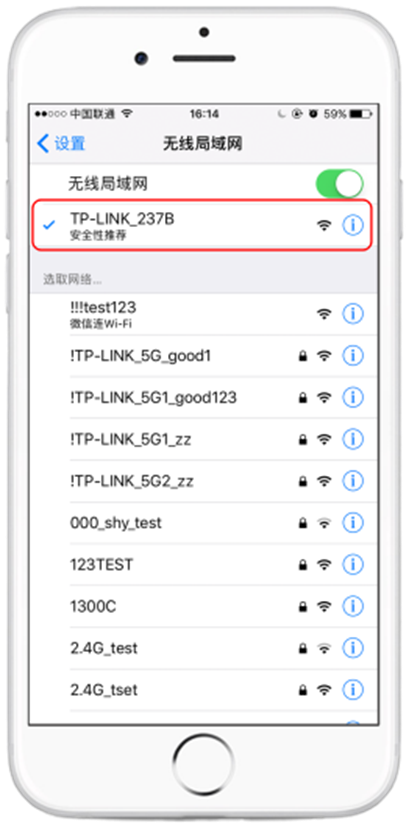The width and height of the screenshot is (409, 828).
Task: Join the !!!test123 network
Action: (x=203, y=314)
